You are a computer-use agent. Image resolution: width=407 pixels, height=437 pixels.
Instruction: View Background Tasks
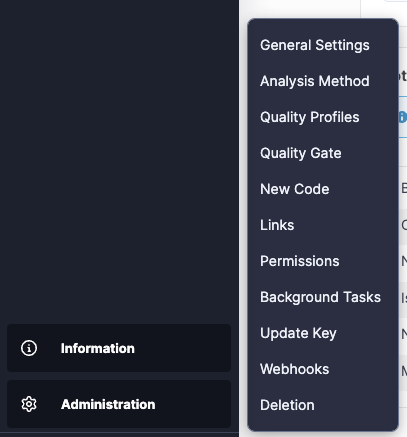tap(320, 297)
